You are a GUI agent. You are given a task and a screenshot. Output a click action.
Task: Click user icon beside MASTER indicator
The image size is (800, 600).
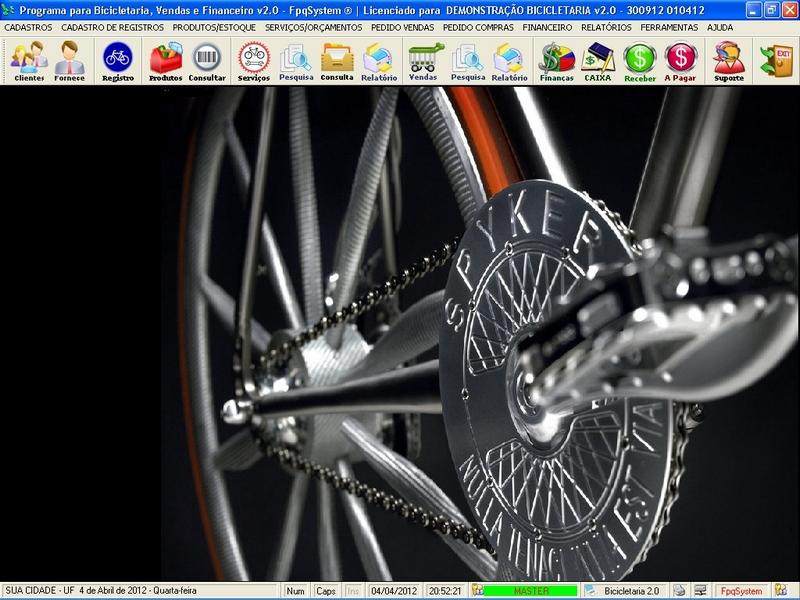(477, 590)
